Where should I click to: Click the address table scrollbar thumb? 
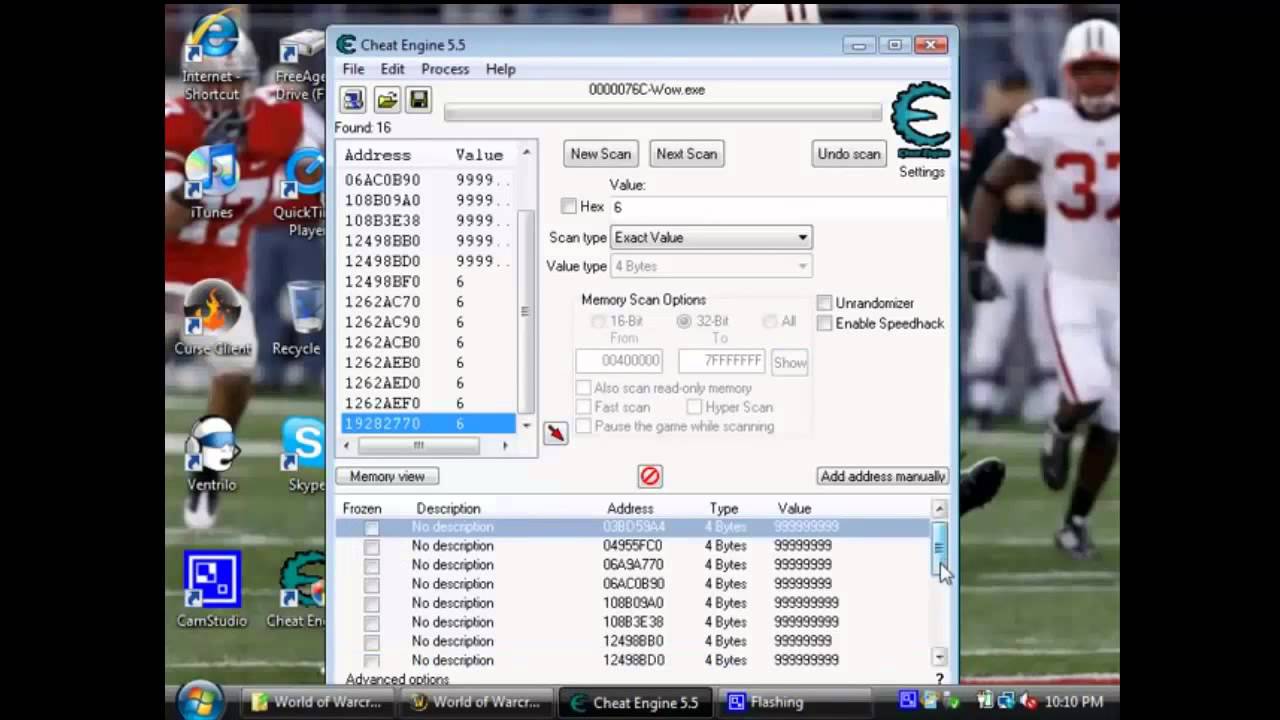tap(939, 547)
